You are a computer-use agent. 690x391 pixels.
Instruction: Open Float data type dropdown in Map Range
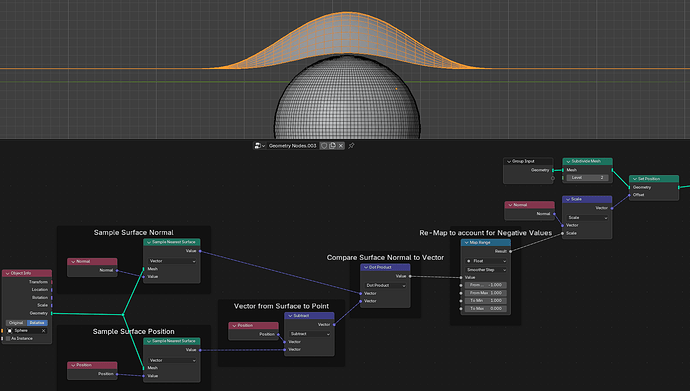click(486, 261)
